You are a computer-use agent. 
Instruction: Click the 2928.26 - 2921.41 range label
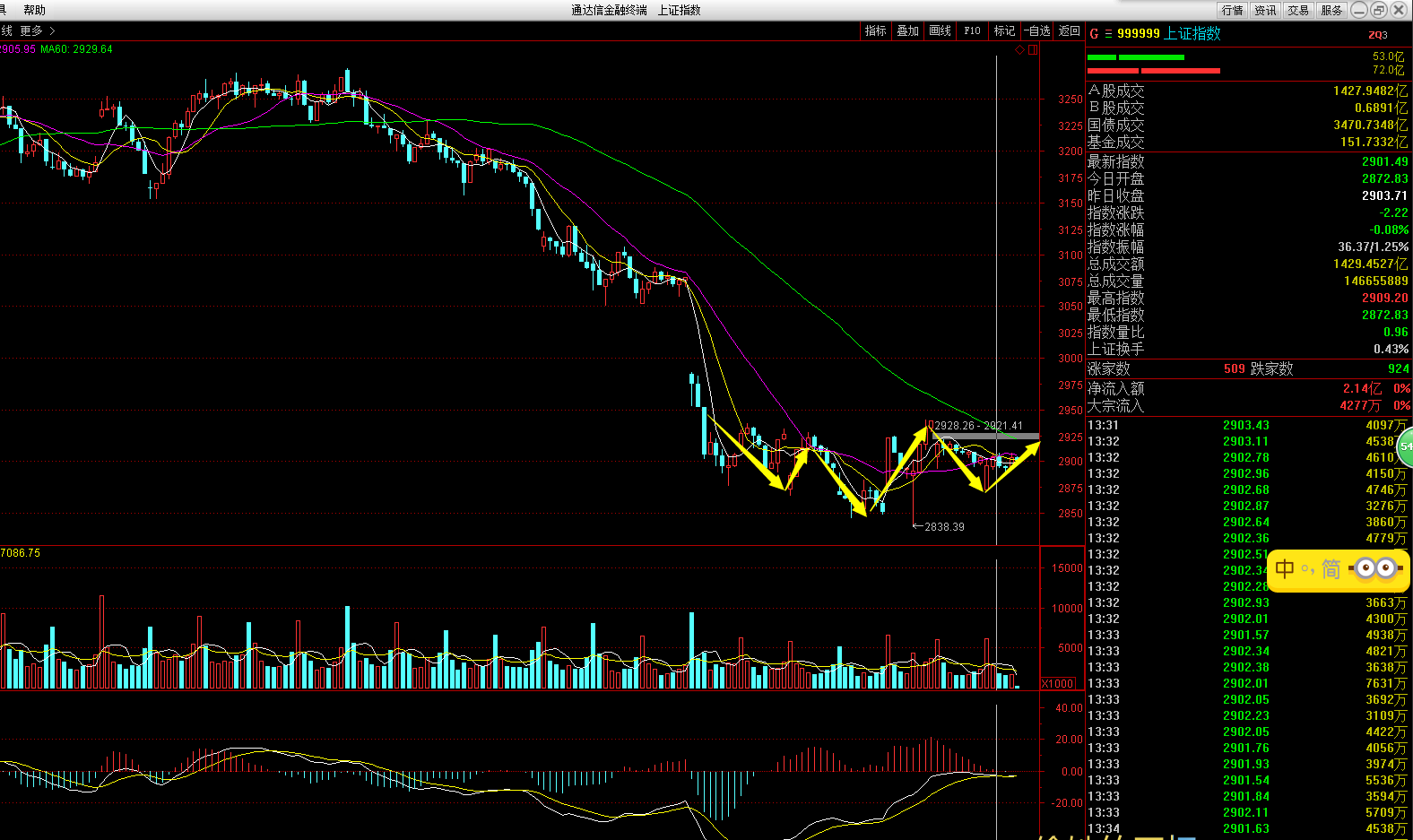[x=978, y=426]
